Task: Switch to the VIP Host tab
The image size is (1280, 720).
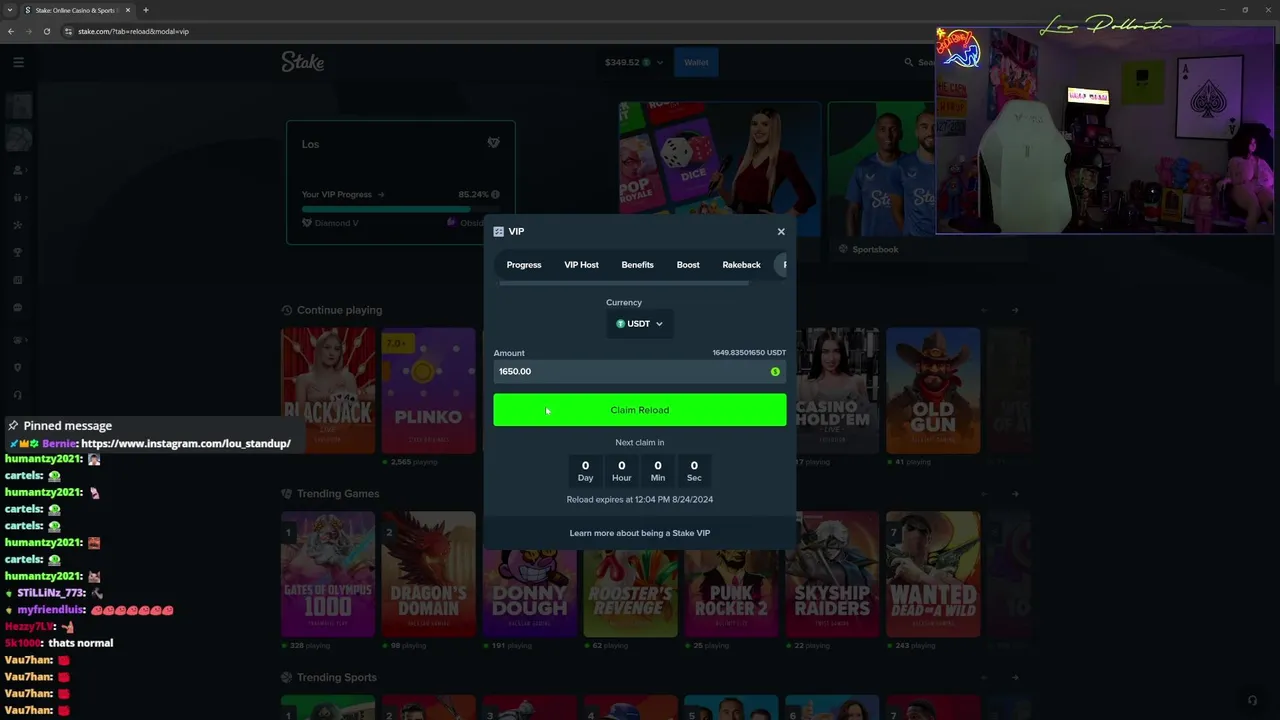Action: 581,265
